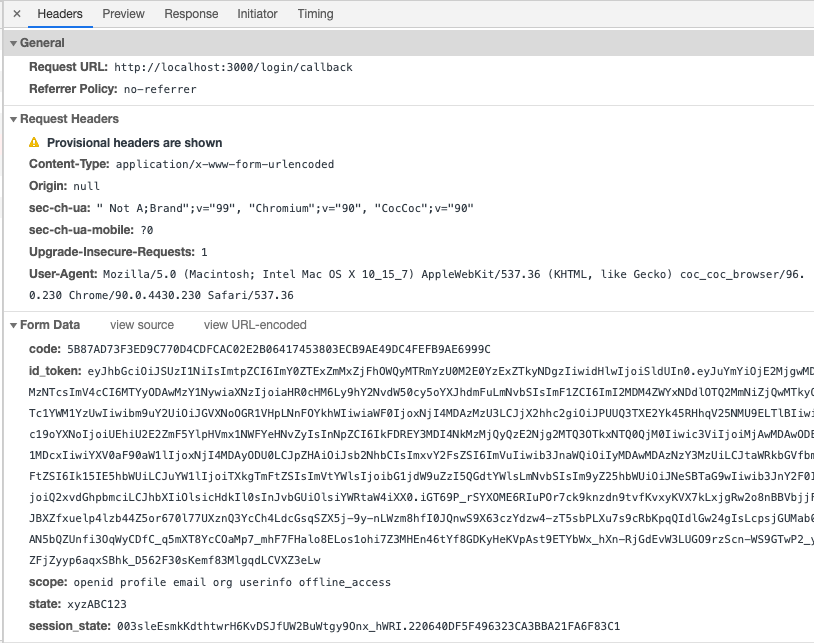Click the Content-Type header value
The width and height of the screenshot is (814, 643).
point(225,164)
